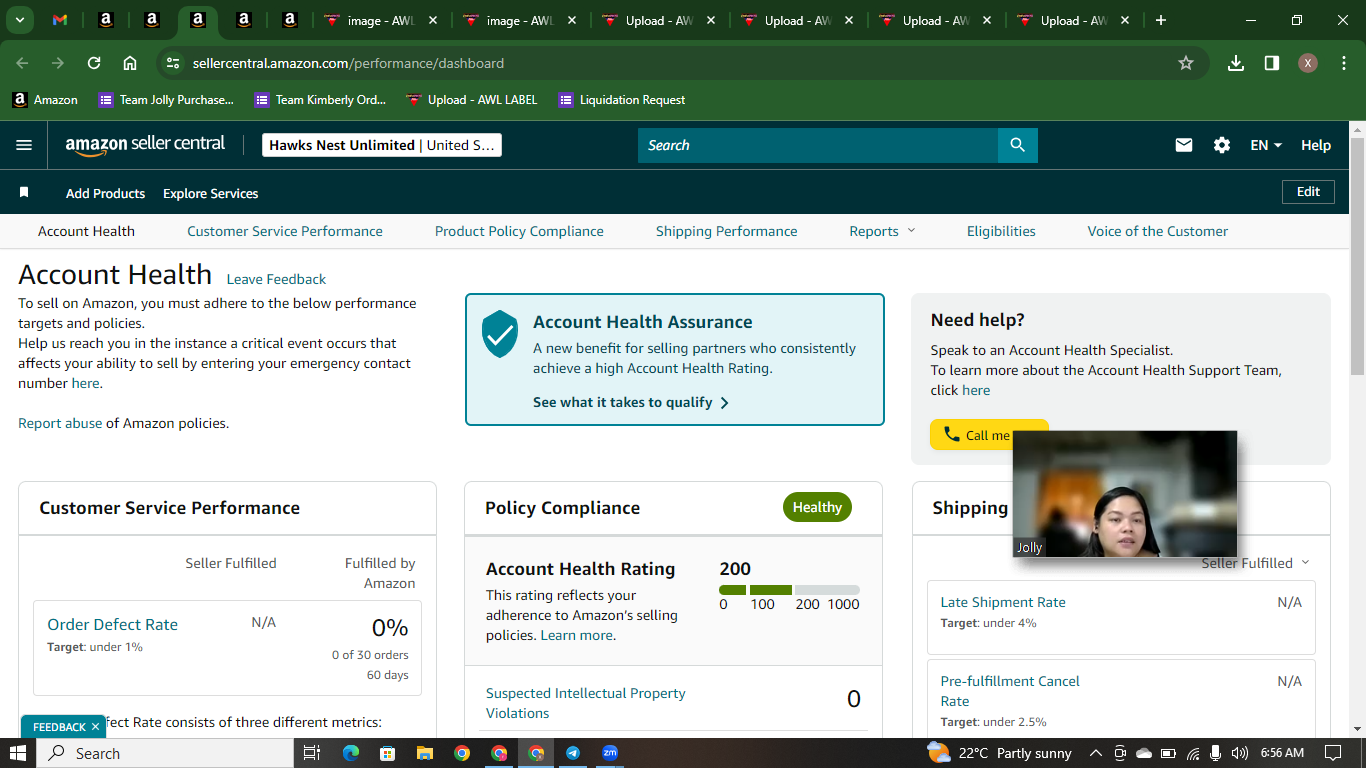Open Microsoft Store from the taskbar
The height and width of the screenshot is (768, 1366).
click(387, 753)
